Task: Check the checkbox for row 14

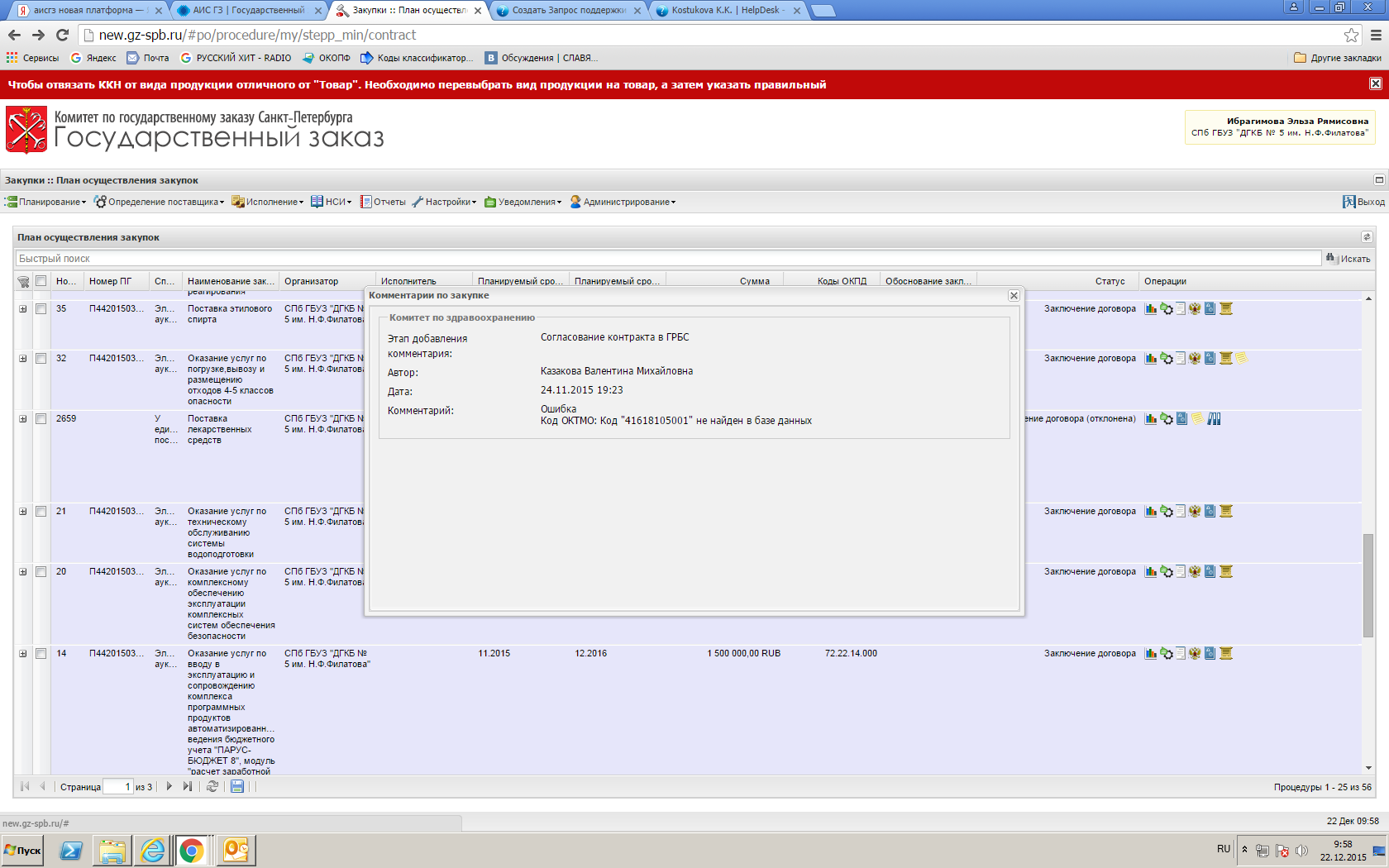Action: [41, 654]
